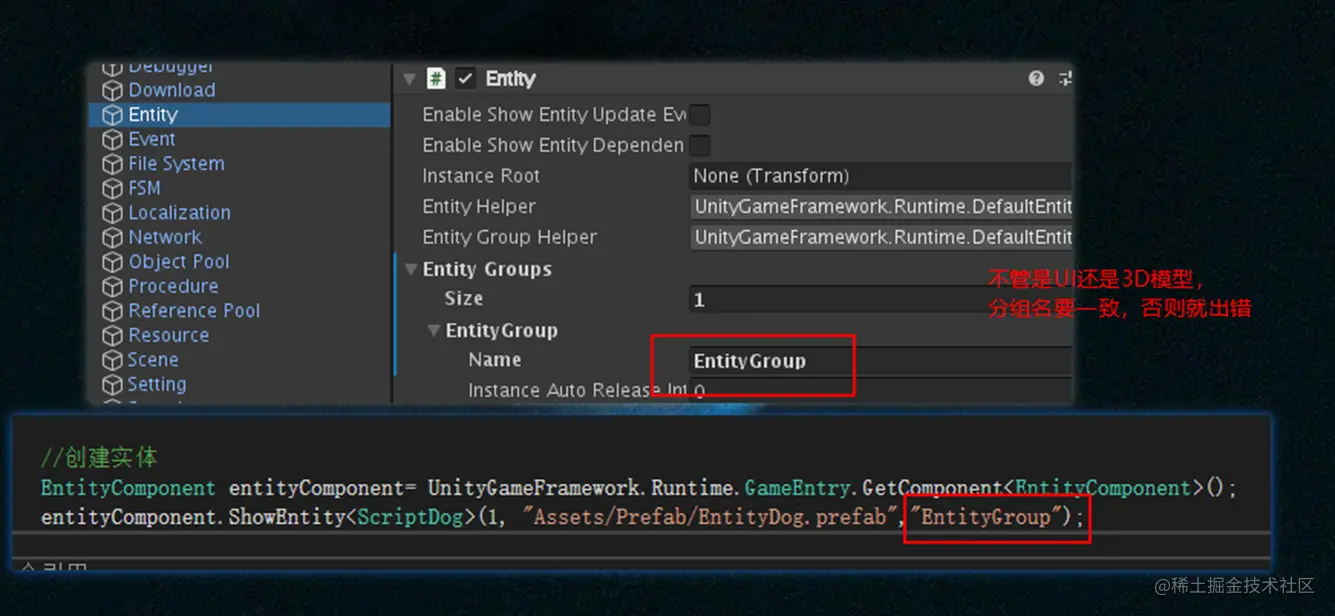Click the Size label

[x=464, y=298]
